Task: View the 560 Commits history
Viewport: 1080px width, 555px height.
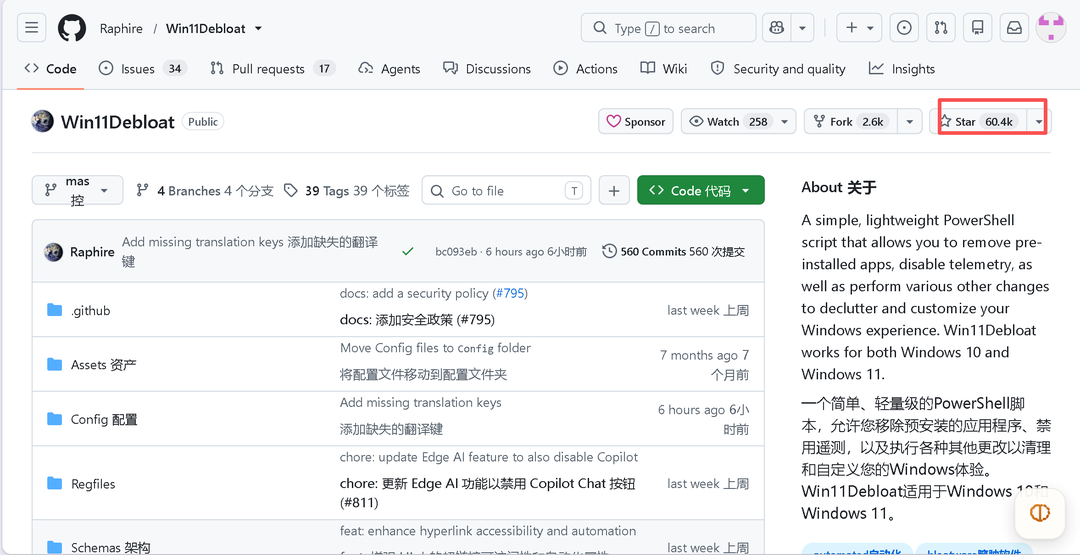Action: click(674, 251)
